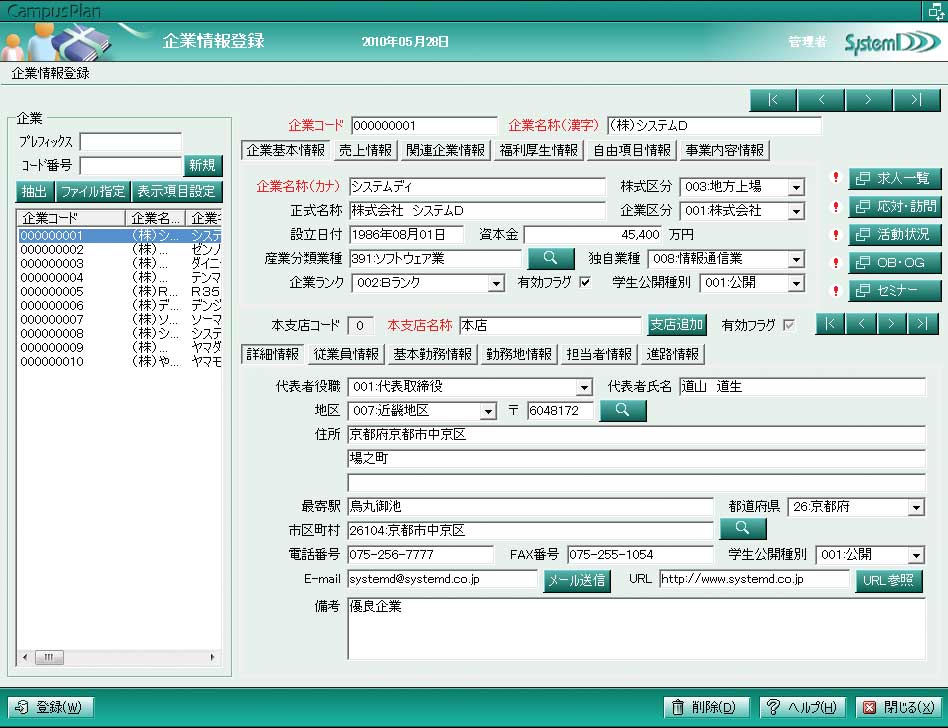The height and width of the screenshot is (728, 948).
Task: Open ヘルプ(H)
Action: [802, 707]
